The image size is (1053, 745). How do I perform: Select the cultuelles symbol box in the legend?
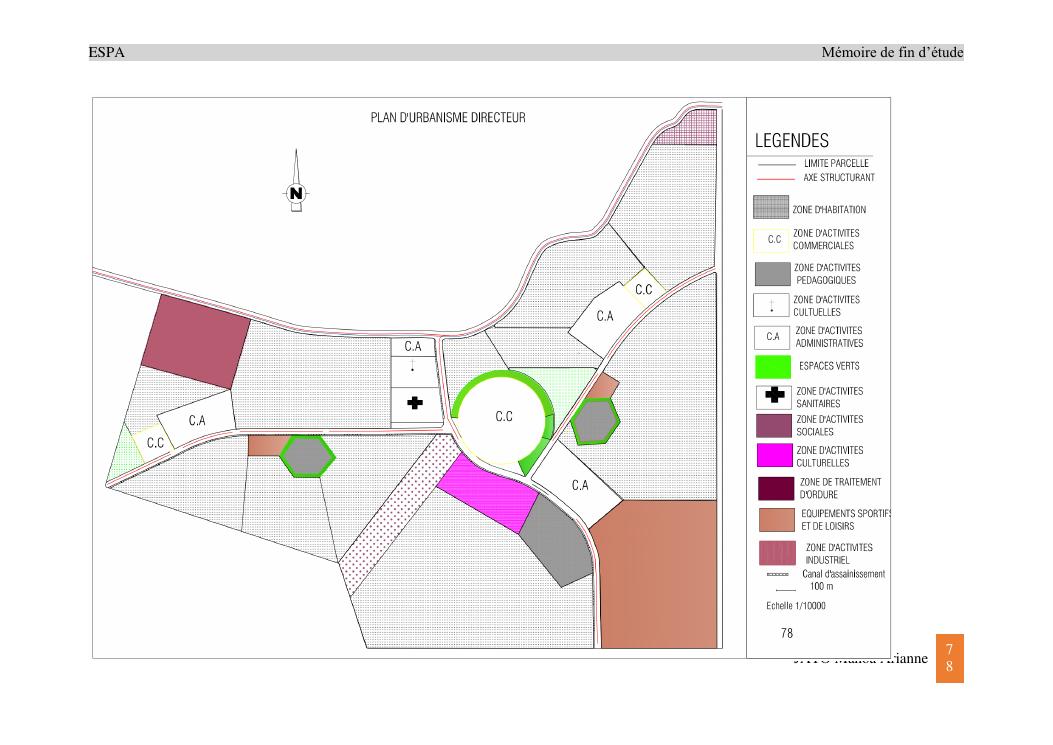772,305
